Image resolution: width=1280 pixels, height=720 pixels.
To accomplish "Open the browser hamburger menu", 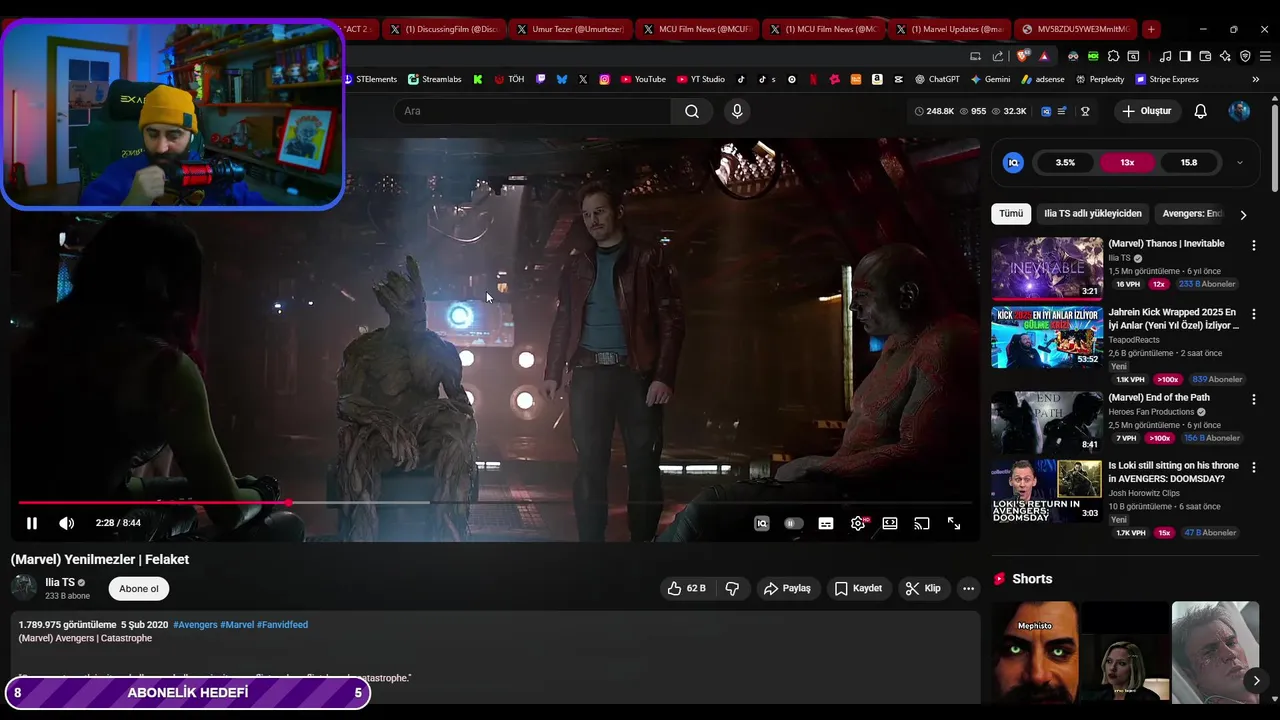I will point(1265,56).
